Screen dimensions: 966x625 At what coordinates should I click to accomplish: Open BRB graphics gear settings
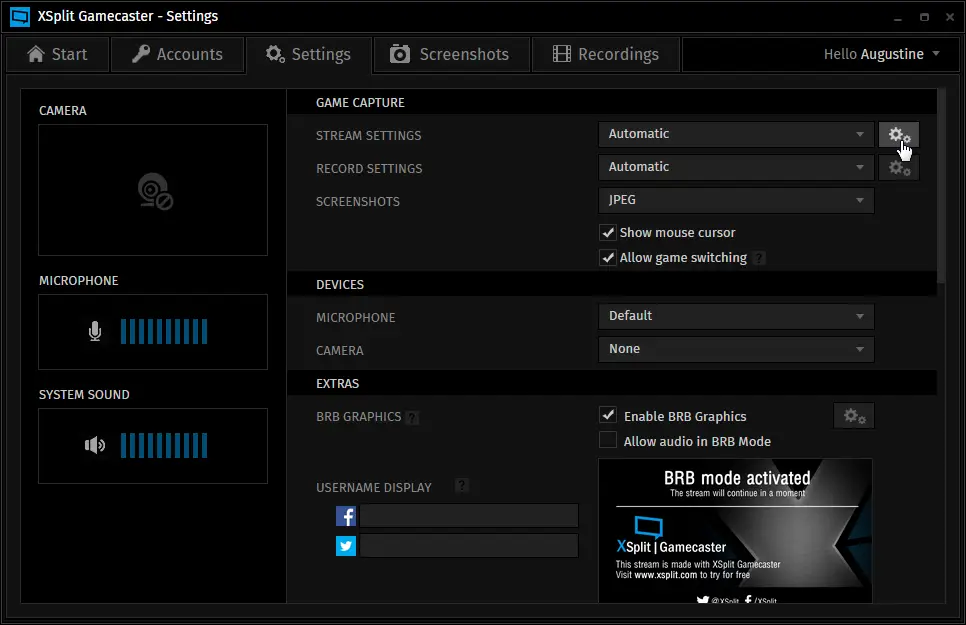coord(853,416)
